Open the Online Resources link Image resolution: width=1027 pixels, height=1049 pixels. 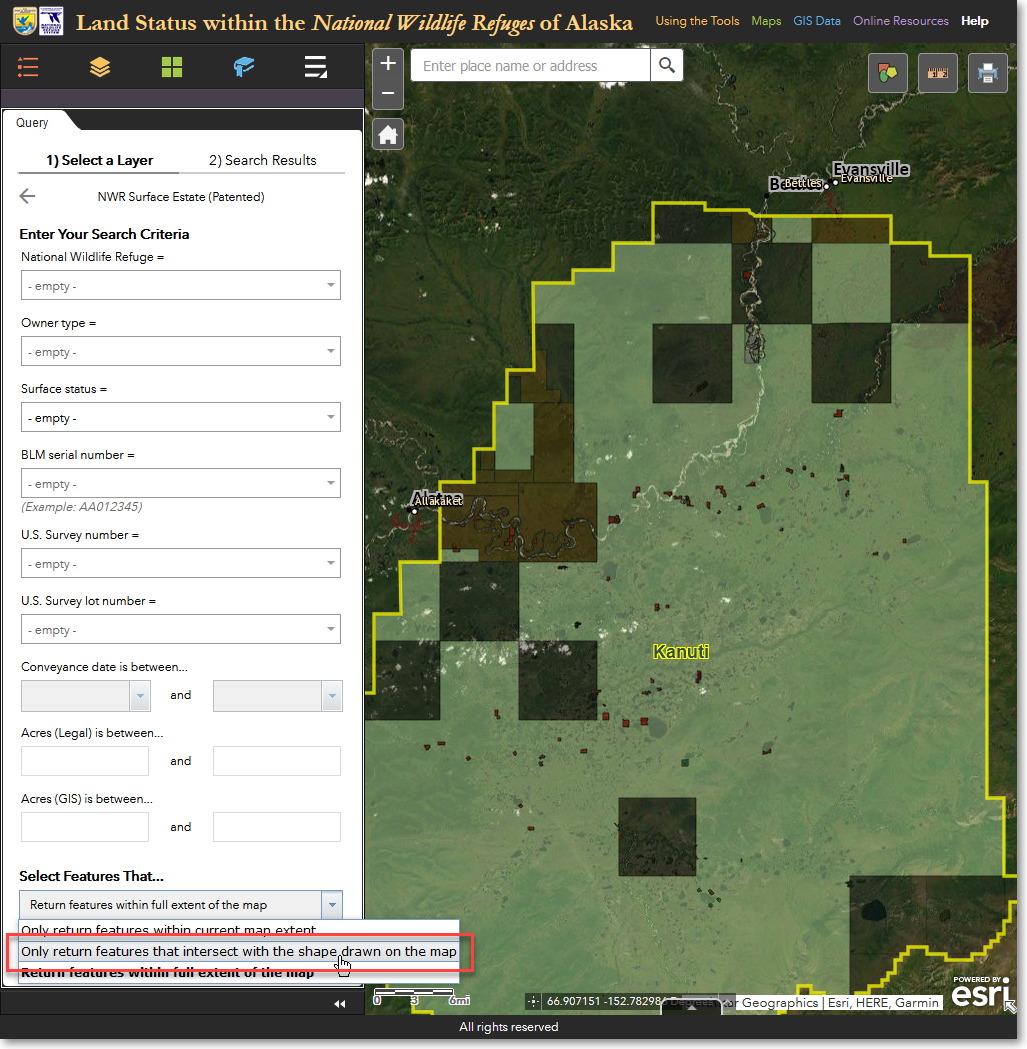900,21
